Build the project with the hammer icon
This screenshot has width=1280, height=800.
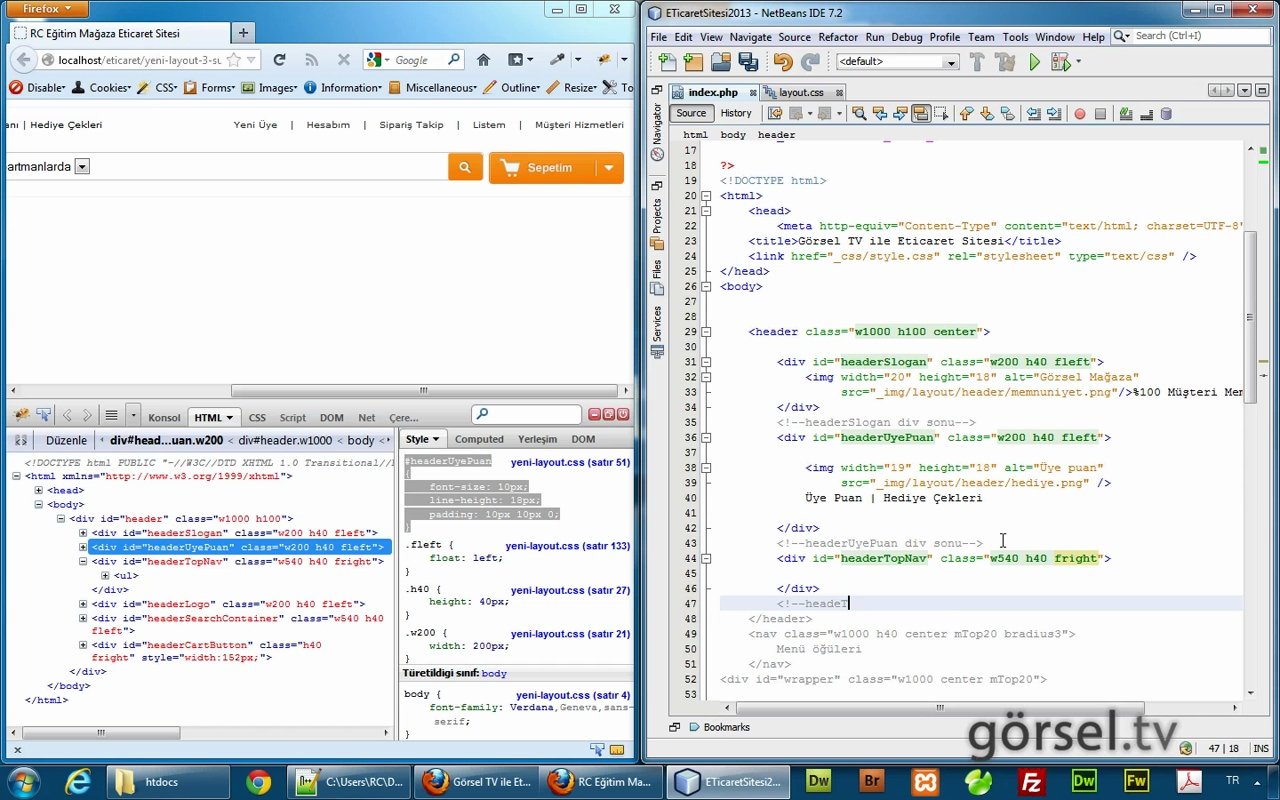point(977,62)
